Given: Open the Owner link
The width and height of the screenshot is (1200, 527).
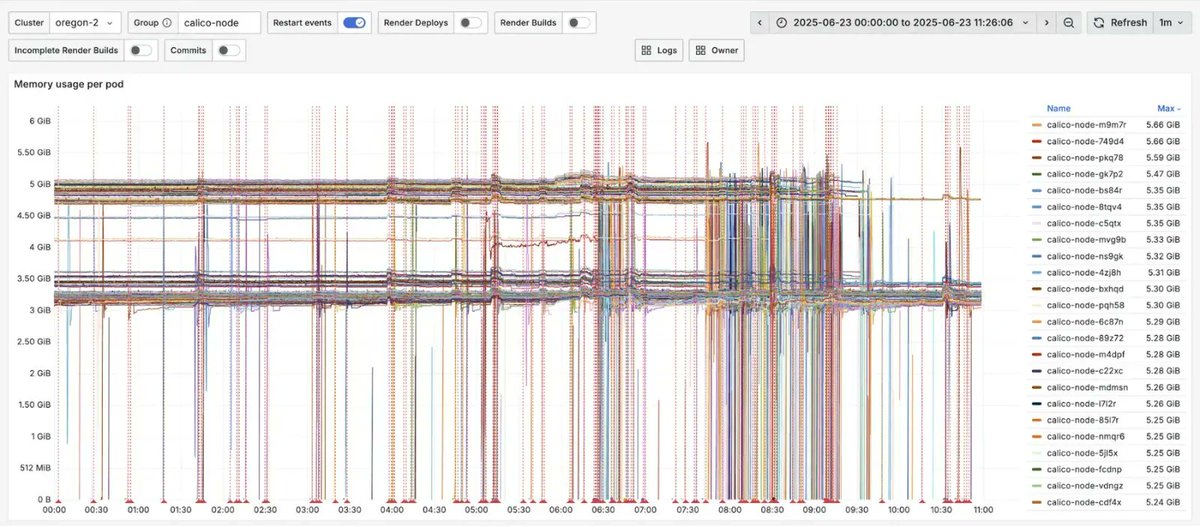Looking at the screenshot, I should [x=716, y=50].
